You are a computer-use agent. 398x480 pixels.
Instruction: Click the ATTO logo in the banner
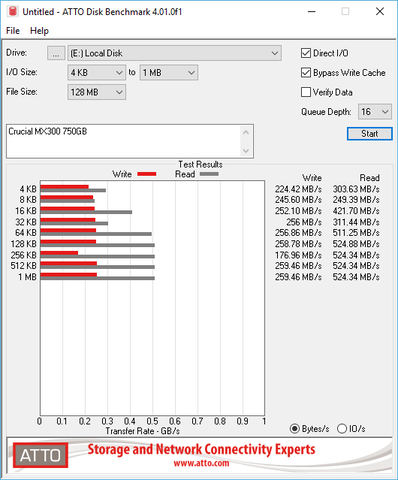(40, 455)
